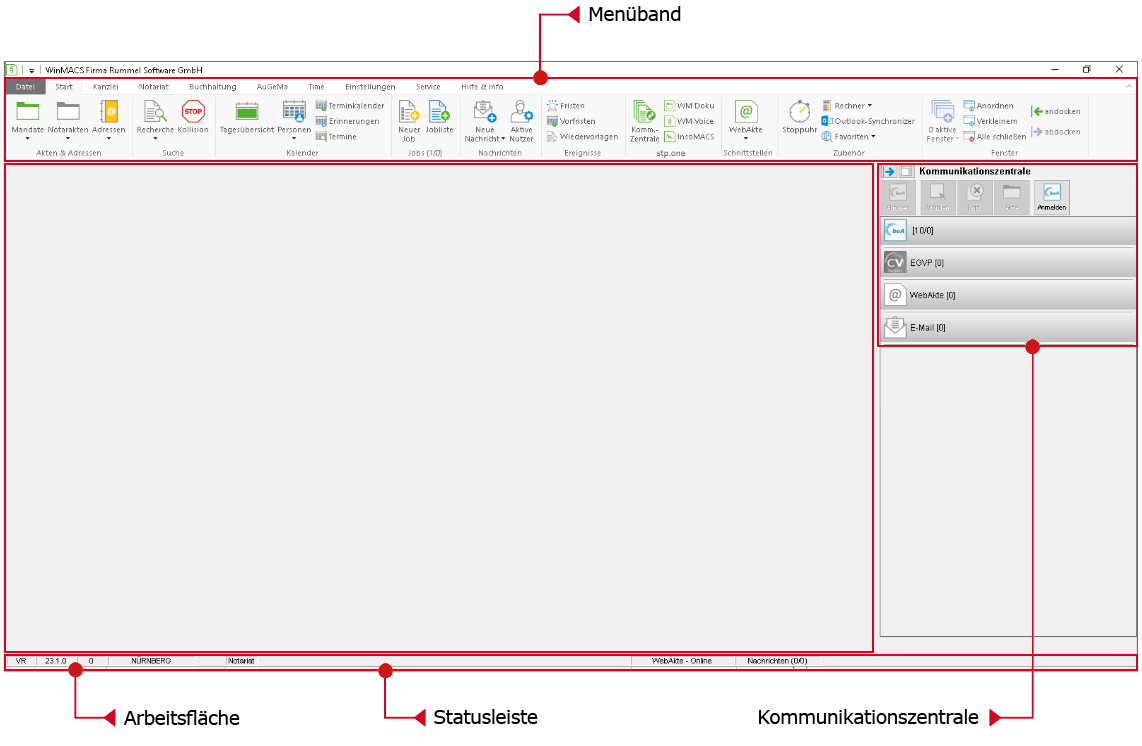The width and height of the screenshot is (1142, 746).
Task: Open the Einstellungen tab
Action: 370,87
